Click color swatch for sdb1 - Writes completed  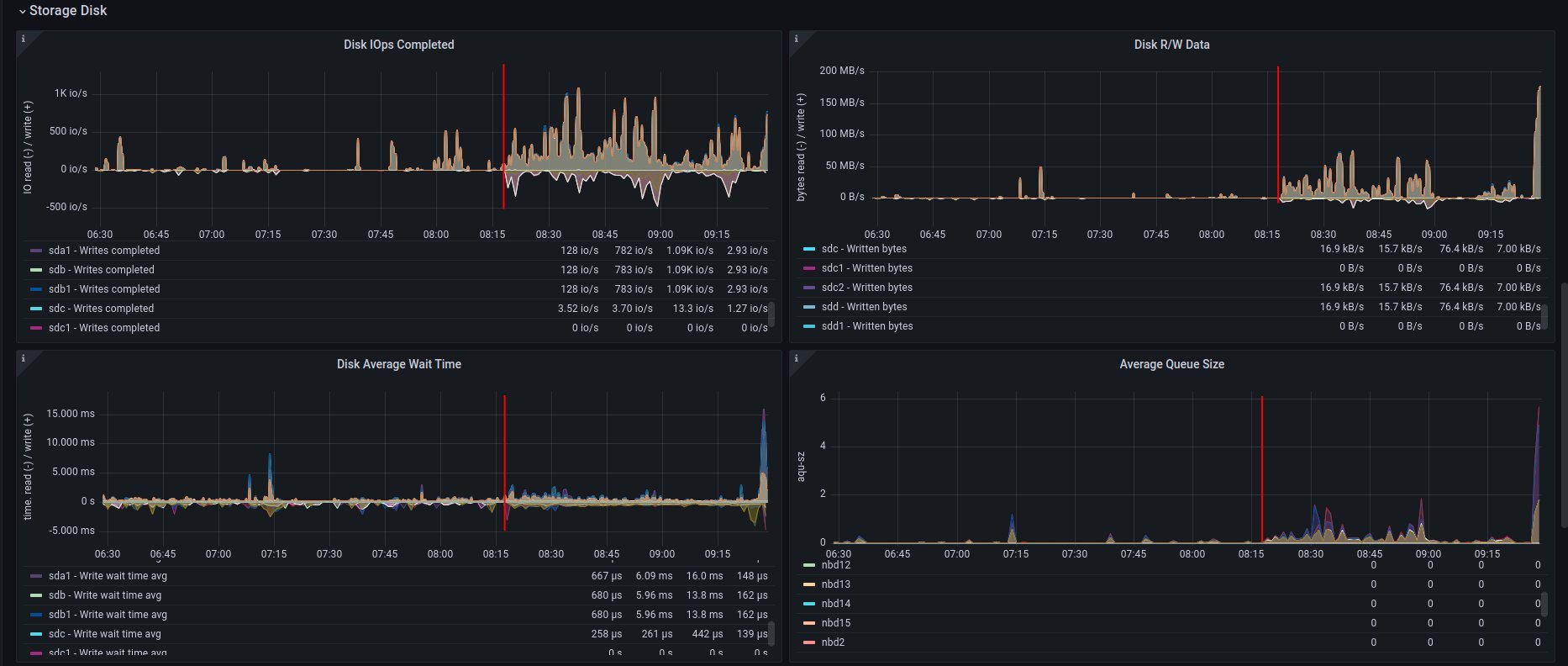tap(36, 289)
